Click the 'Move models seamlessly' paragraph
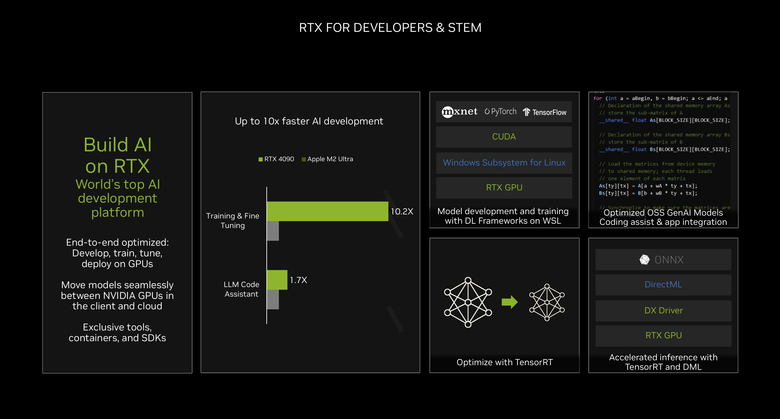 117,296
